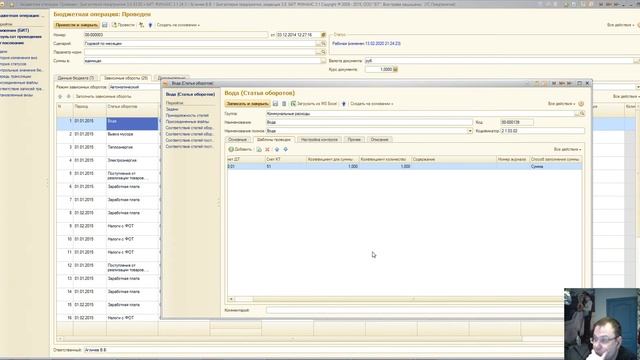Viewport: 640px width, 360px height.
Task: Open Все действия above Шаблоны проводок table
Action: (x=567, y=149)
